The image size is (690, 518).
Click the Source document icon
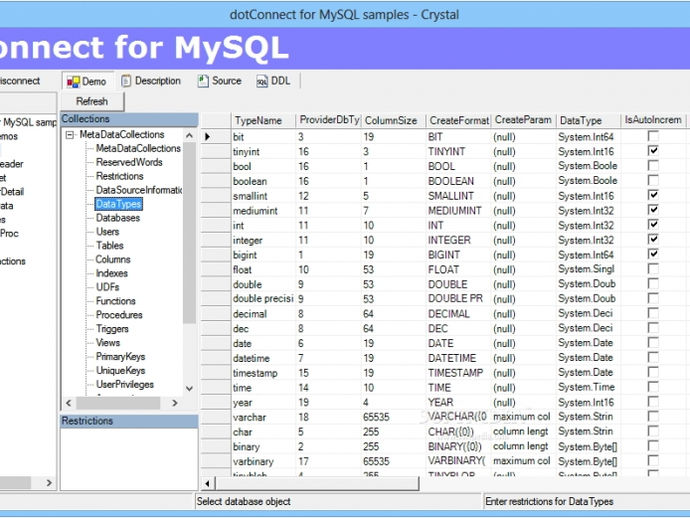pyautogui.click(x=203, y=81)
